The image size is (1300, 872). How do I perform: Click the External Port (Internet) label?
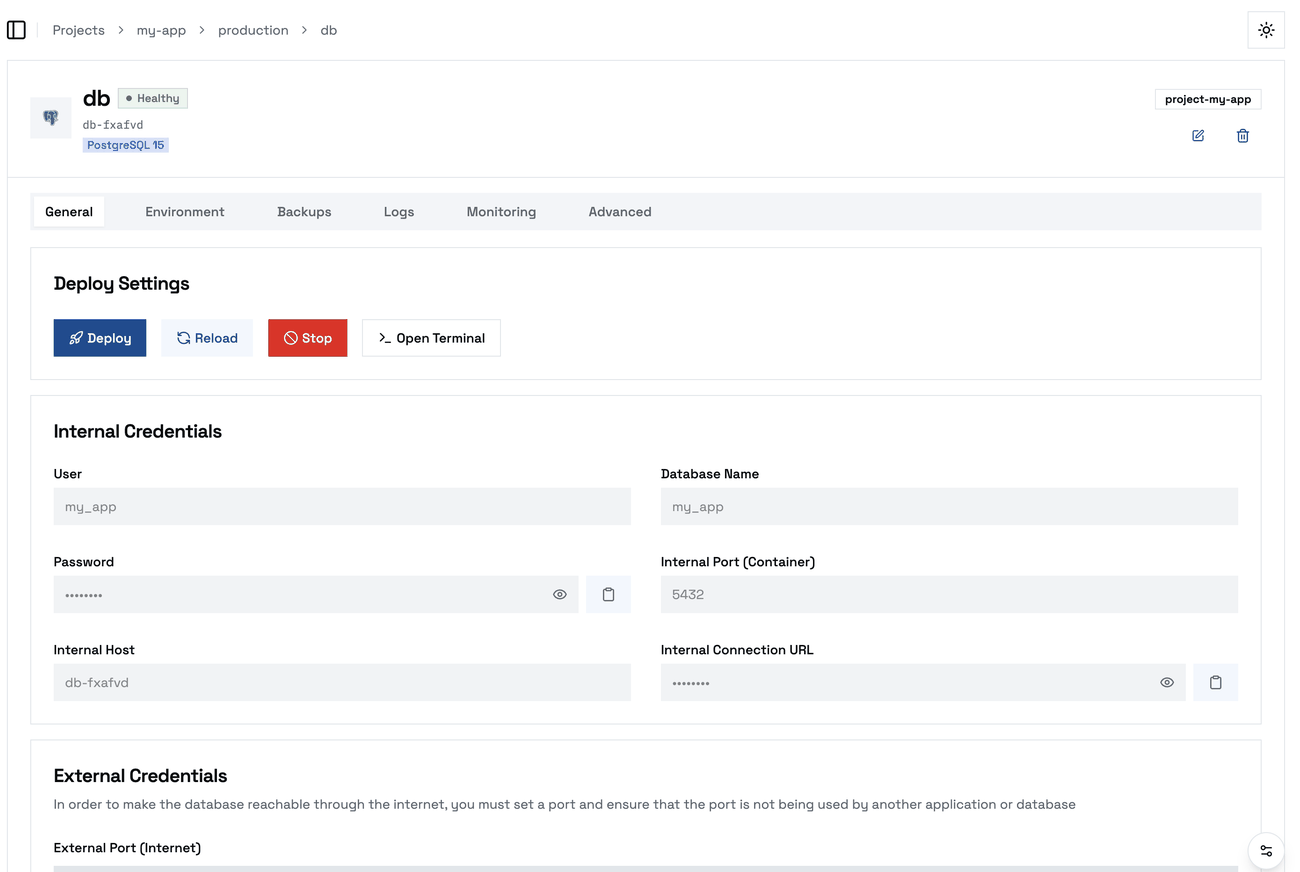click(x=127, y=848)
